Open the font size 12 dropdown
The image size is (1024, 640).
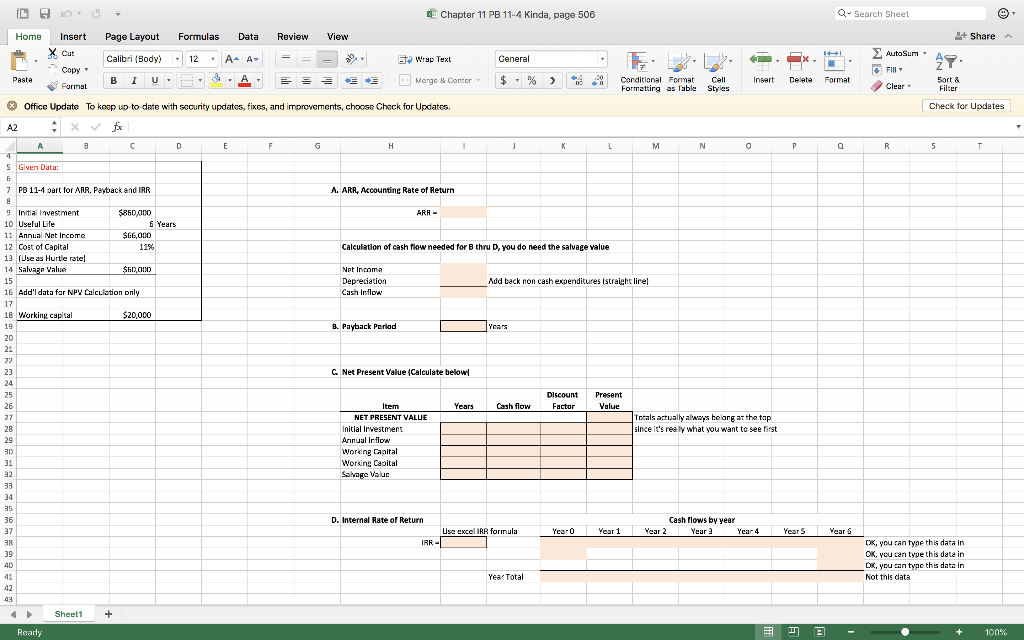(213, 59)
